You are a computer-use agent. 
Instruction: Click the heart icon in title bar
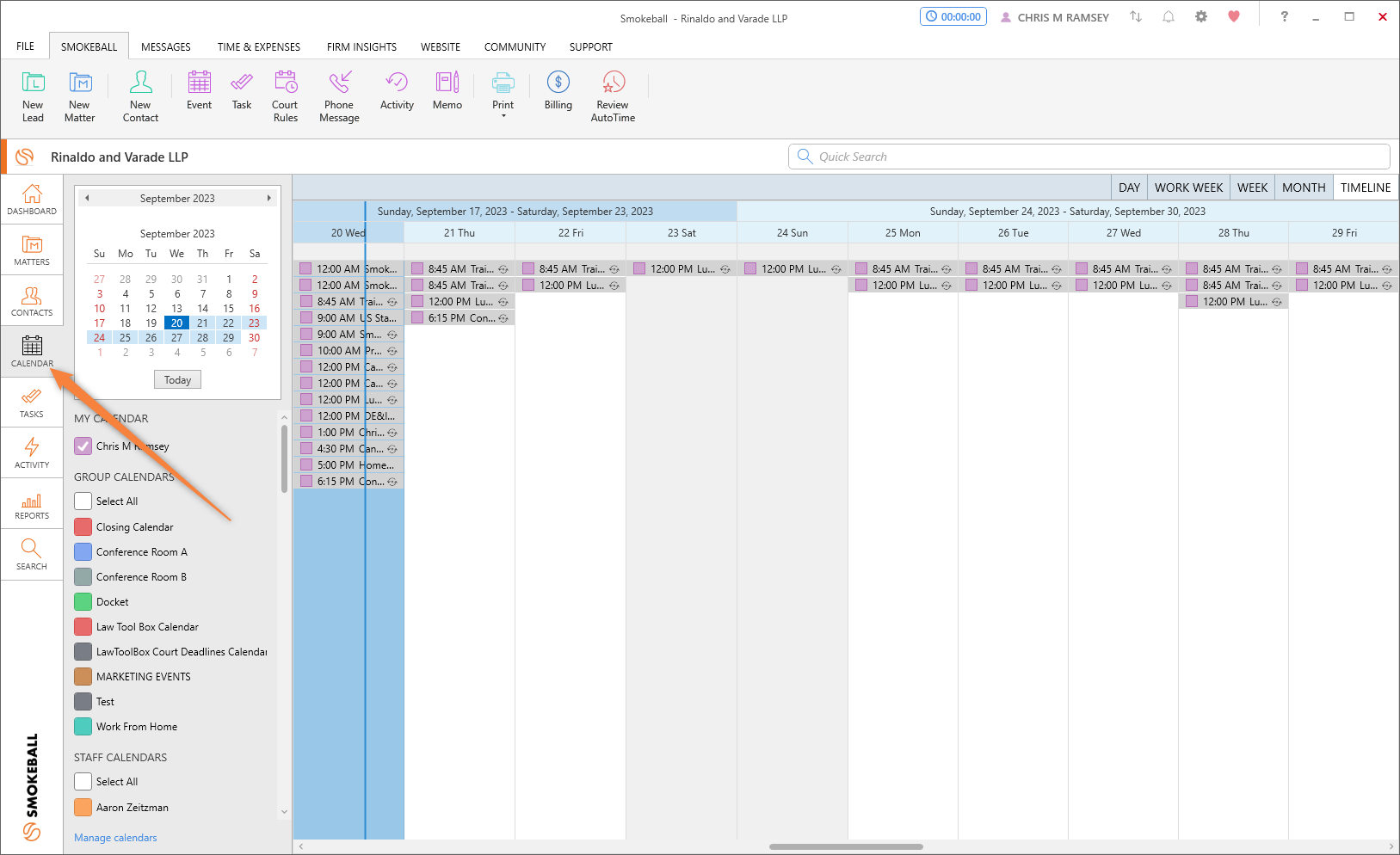(x=1234, y=17)
